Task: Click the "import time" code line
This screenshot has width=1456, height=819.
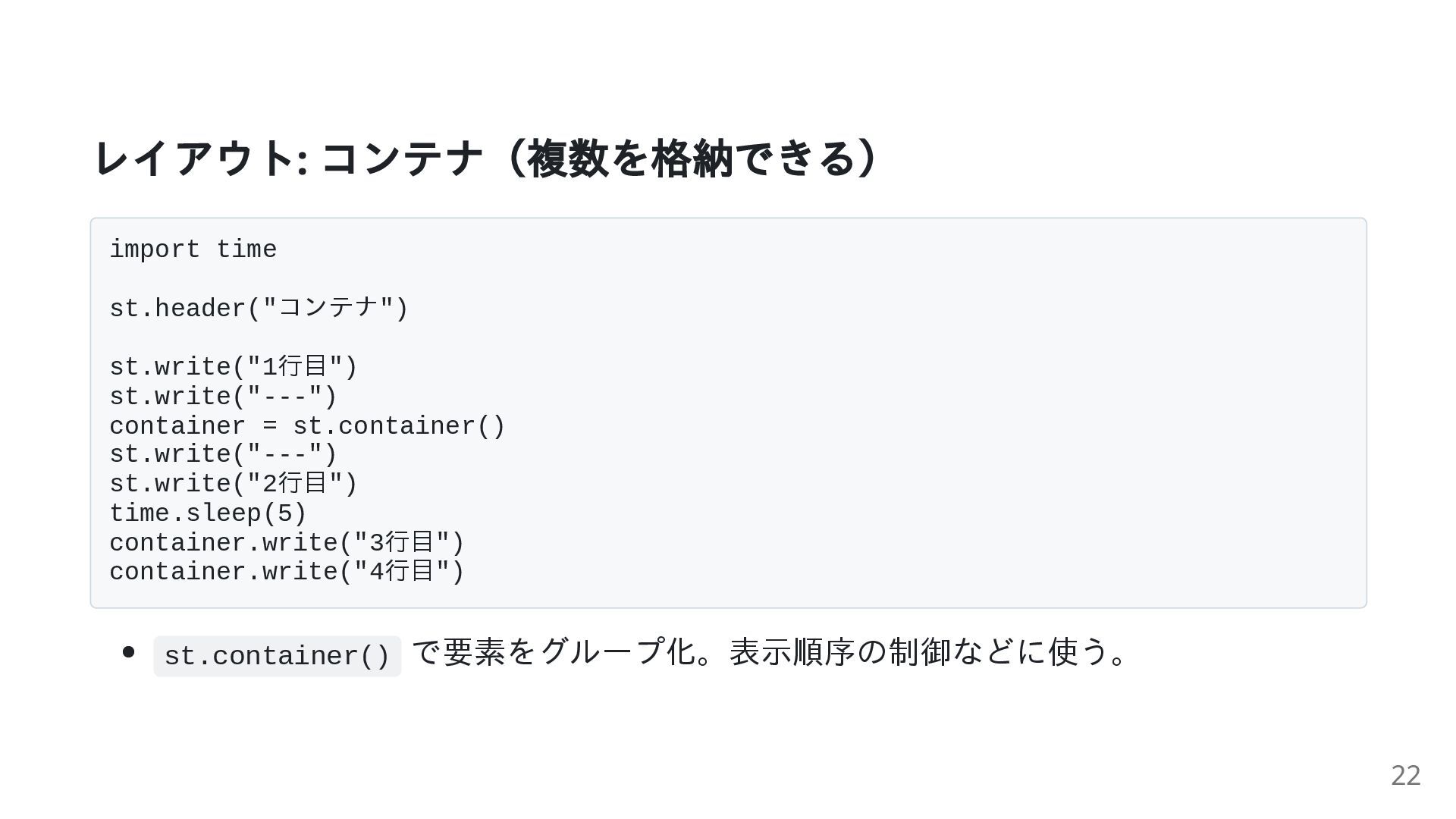Action: 193,249
